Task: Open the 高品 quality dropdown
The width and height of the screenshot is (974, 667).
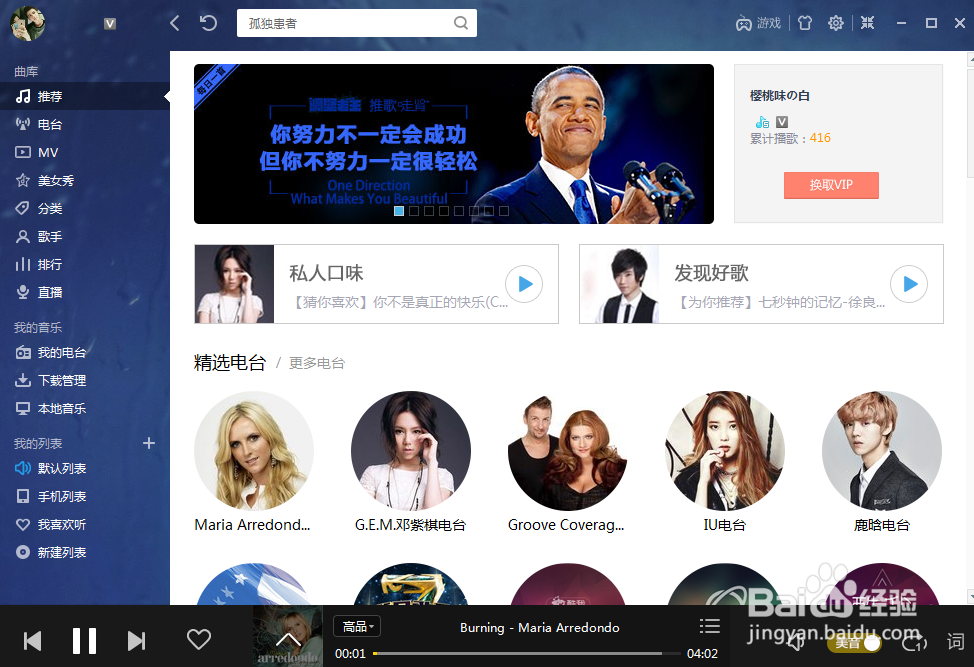Action: pyautogui.click(x=357, y=627)
